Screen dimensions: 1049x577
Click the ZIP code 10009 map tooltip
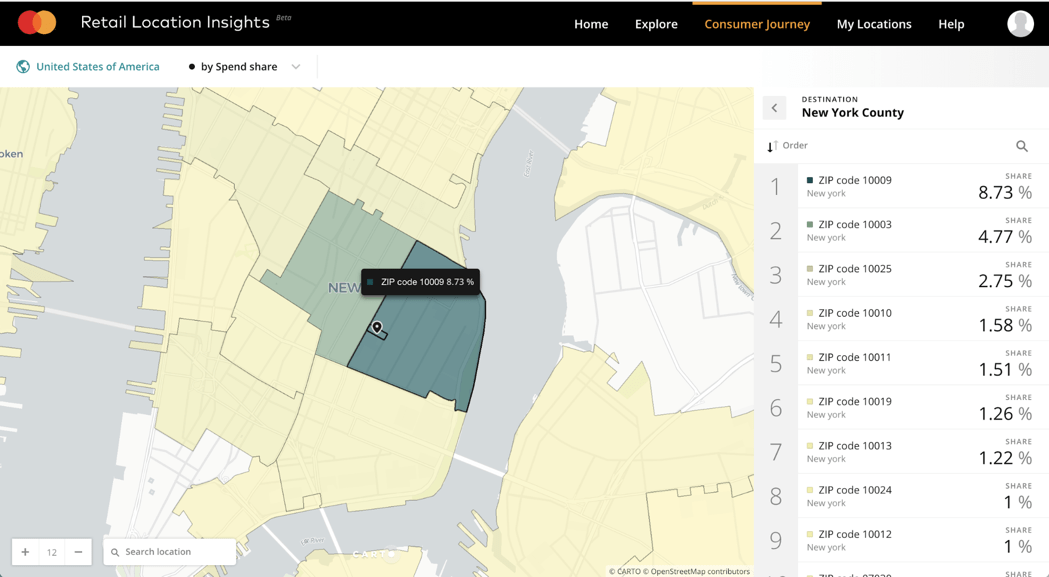tap(420, 282)
